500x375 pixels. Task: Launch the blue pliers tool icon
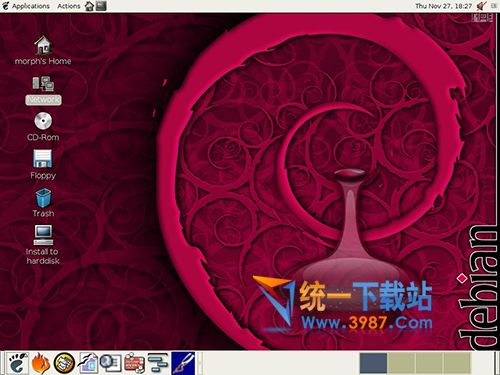[183, 363]
